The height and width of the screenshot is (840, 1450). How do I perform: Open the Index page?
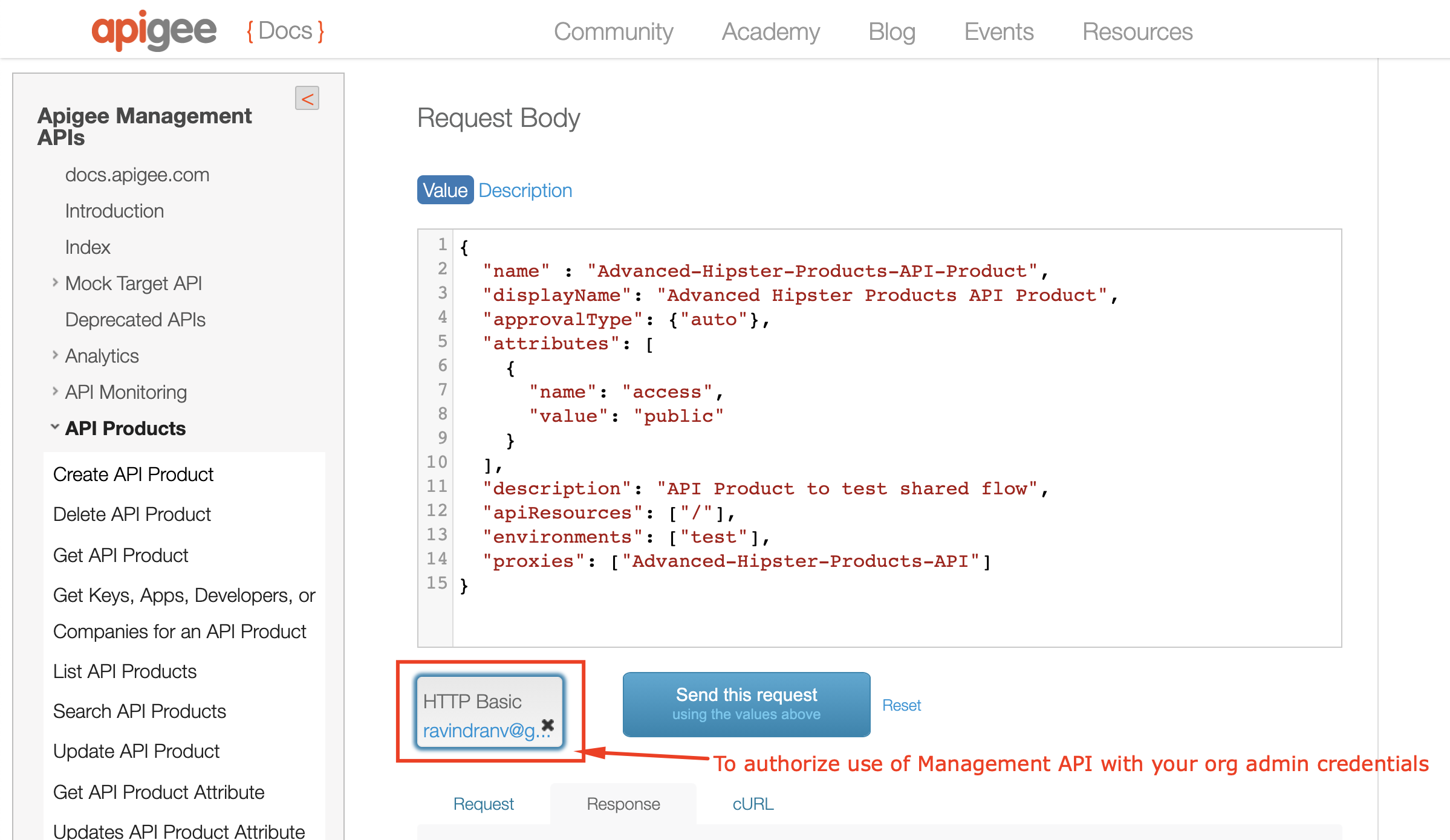coord(88,247)
